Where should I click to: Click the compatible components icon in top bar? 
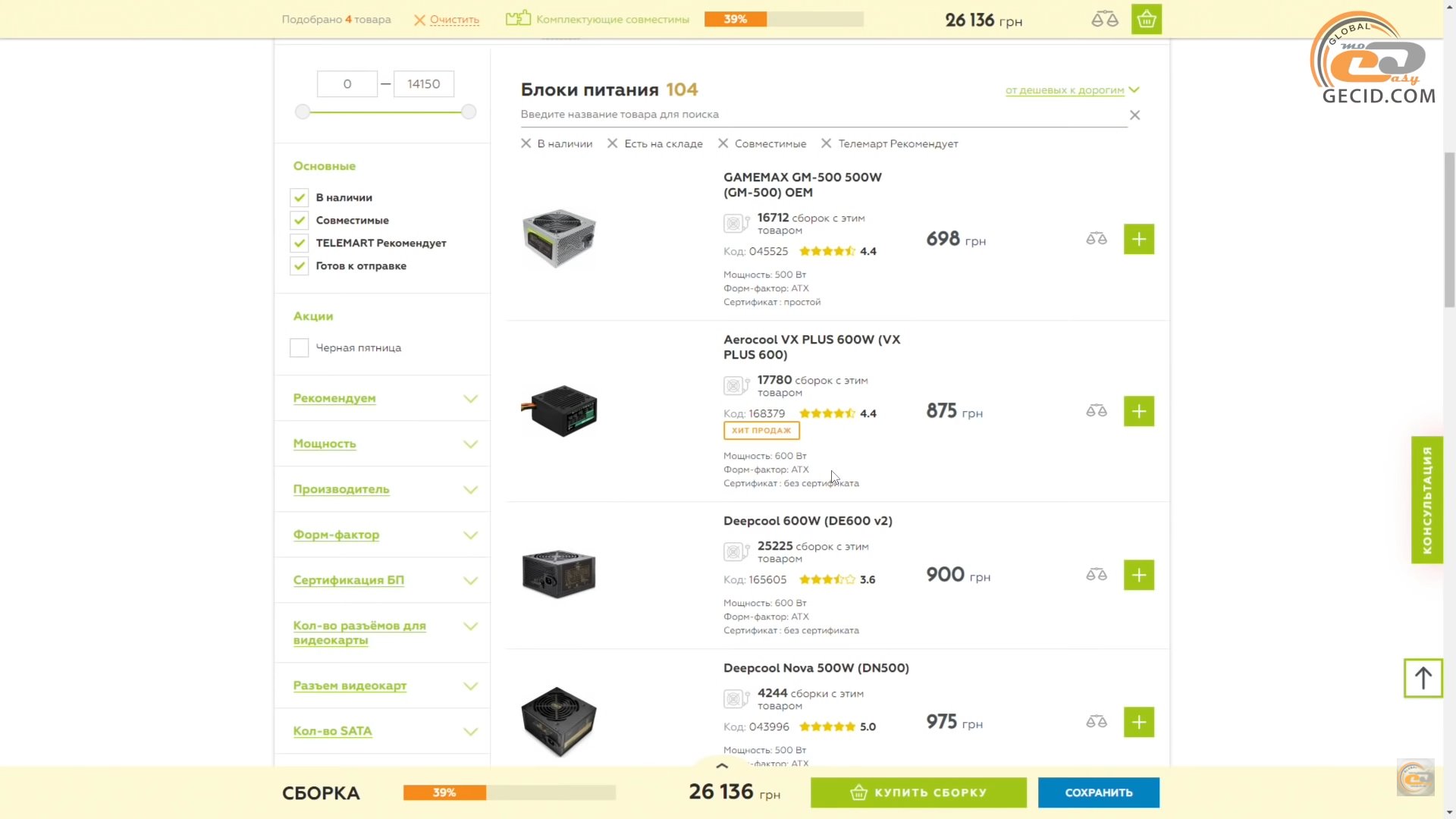518,18
